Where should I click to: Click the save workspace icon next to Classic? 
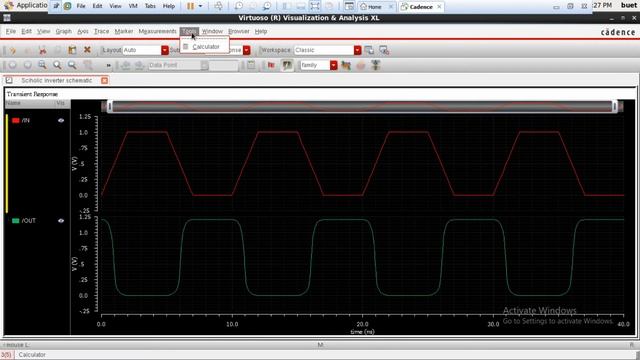click(369, 50)
